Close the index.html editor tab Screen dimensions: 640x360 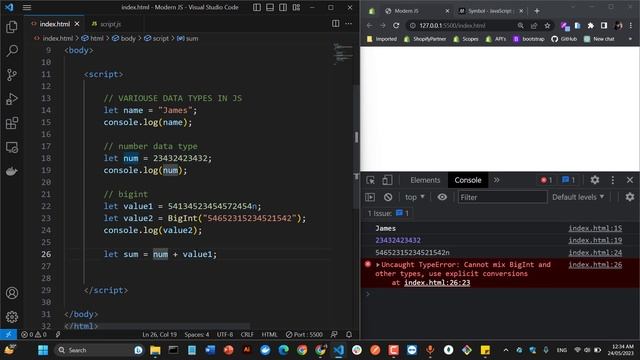(77, 24)
